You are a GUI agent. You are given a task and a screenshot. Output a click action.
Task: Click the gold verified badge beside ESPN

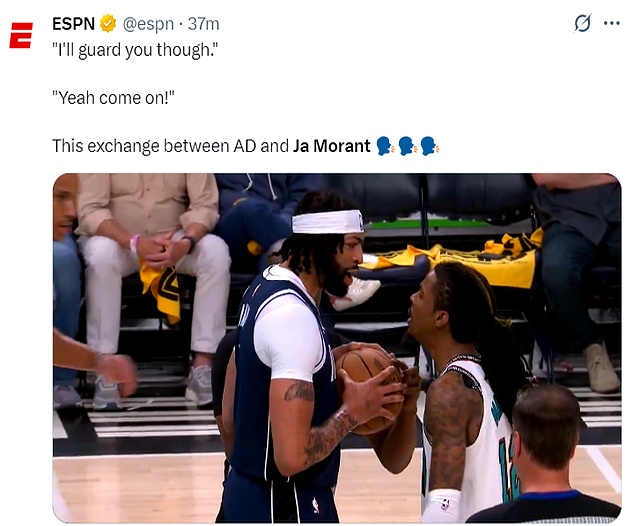coord(108,23)
